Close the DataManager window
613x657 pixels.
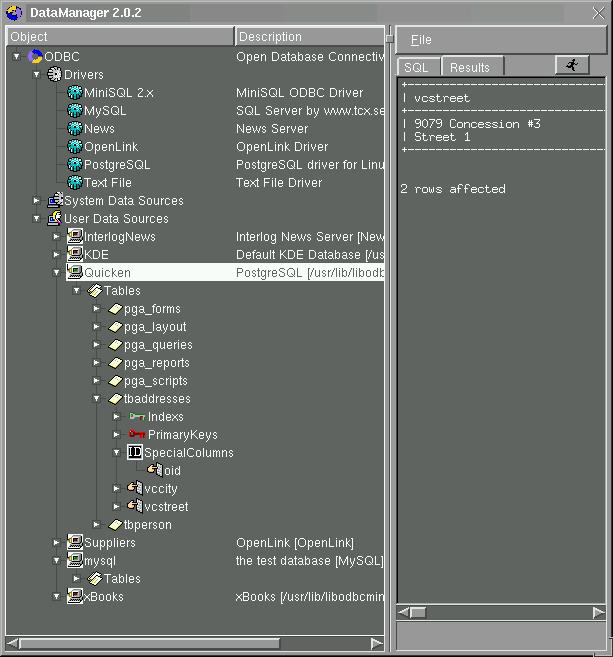[598, 13]
